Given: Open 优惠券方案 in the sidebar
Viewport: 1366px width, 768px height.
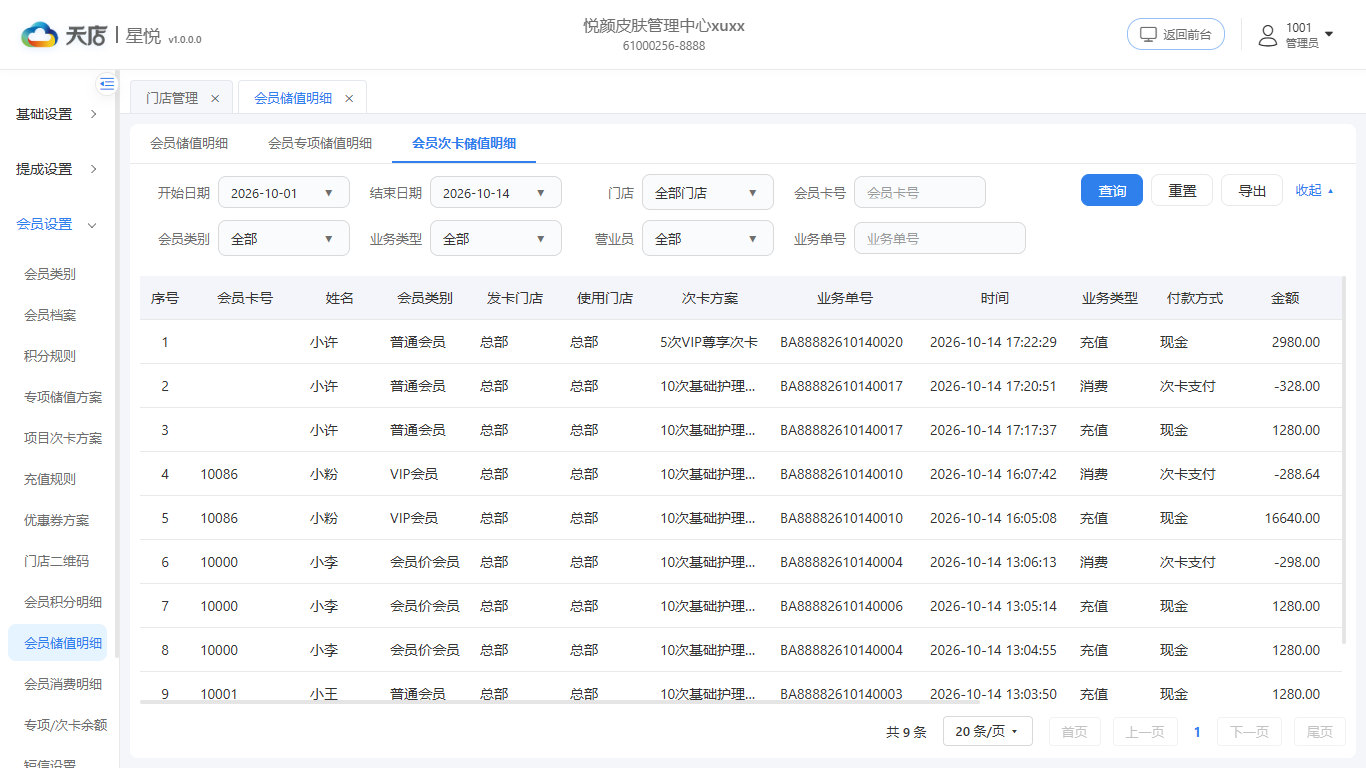Looking at the screenshot, I should [57, 520].
